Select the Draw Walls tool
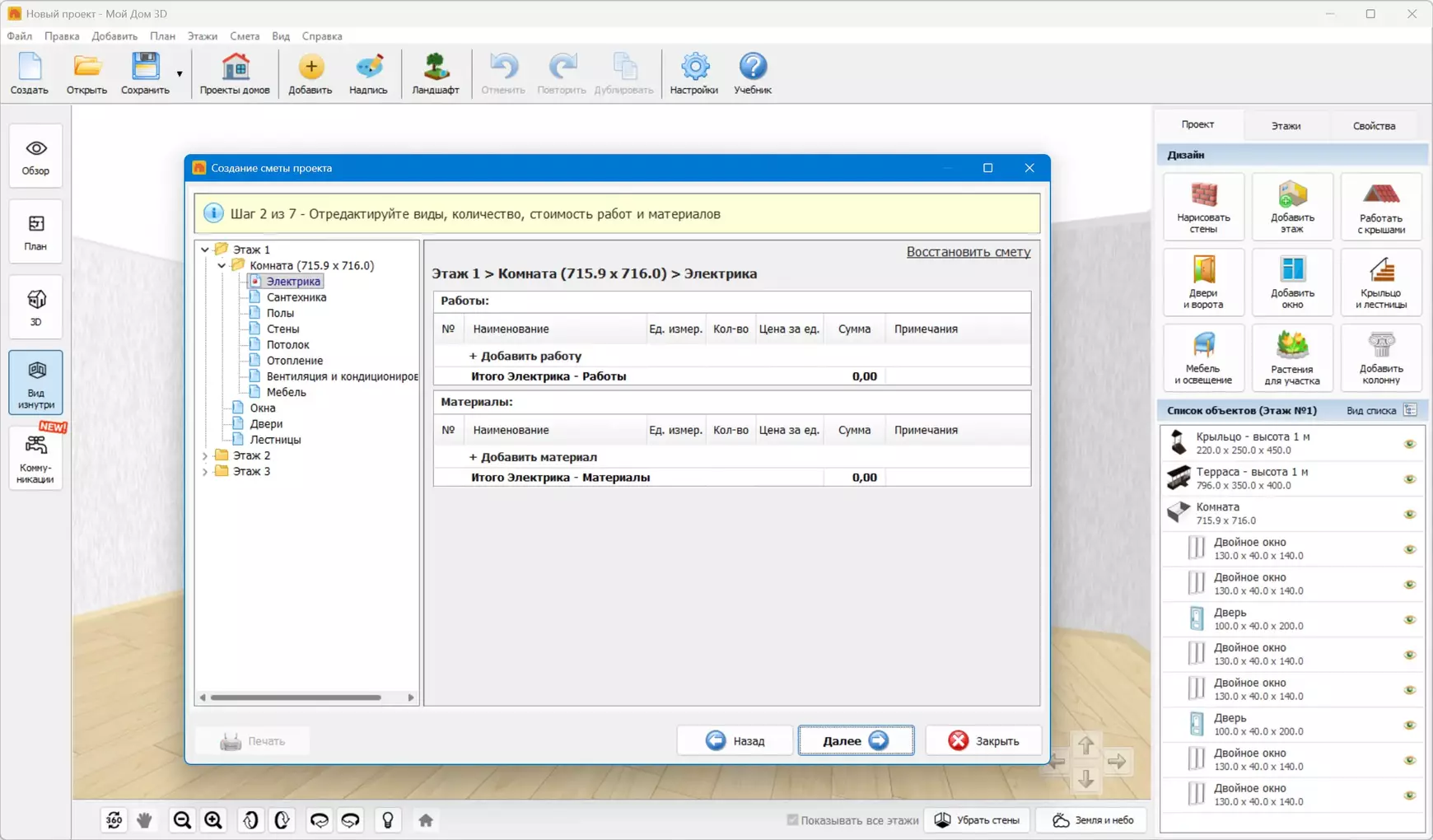 coord(1203,207)
